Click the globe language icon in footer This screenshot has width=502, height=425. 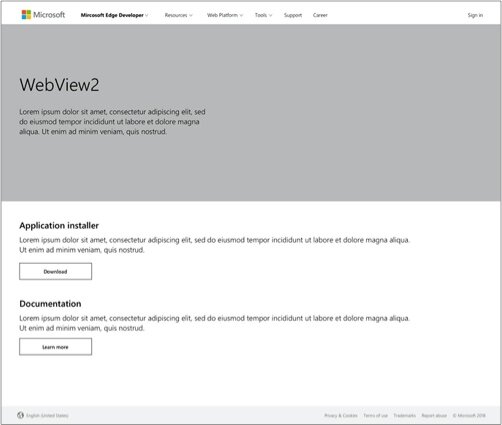point(21,415)
